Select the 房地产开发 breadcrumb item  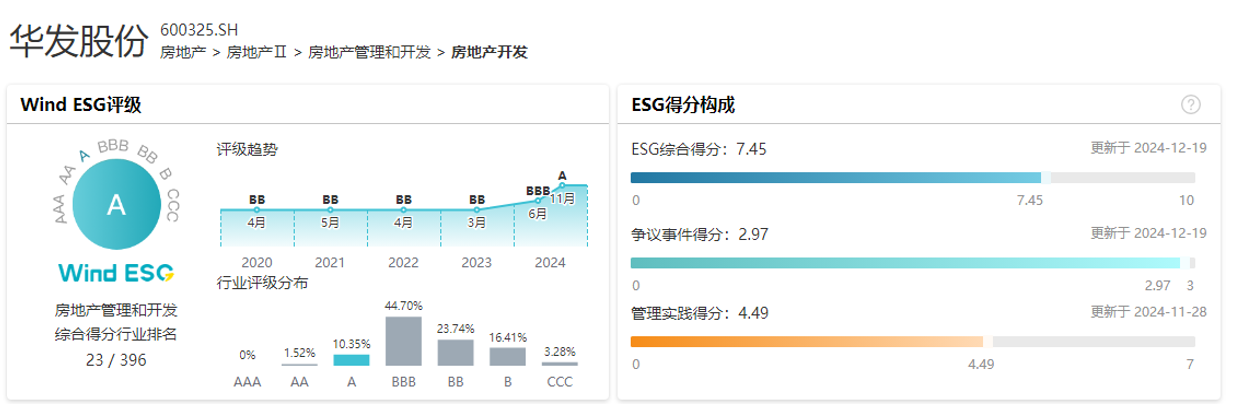click(489, 51)
